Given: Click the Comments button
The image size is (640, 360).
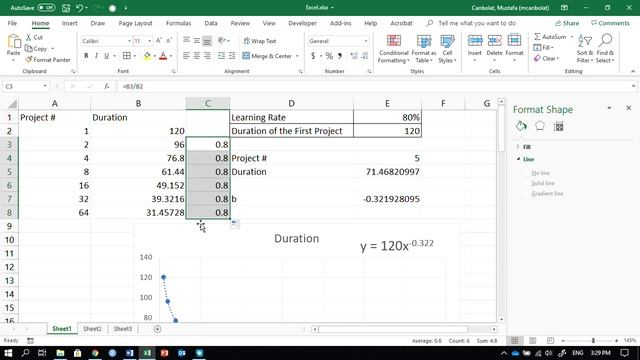Looking at the screenshot, I should pos(610,23).
